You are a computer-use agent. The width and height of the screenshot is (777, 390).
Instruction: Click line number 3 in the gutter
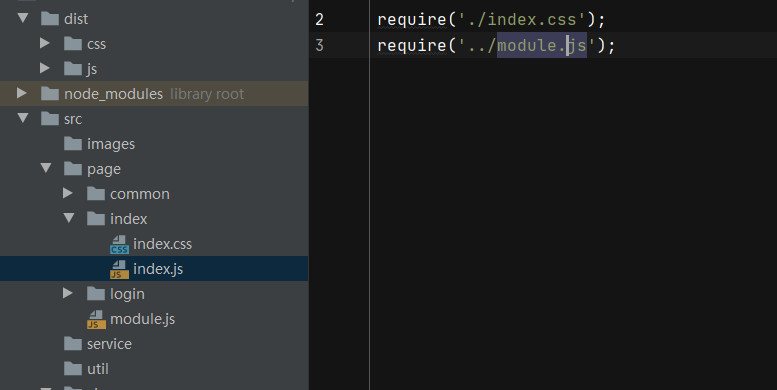pos(320,46)
